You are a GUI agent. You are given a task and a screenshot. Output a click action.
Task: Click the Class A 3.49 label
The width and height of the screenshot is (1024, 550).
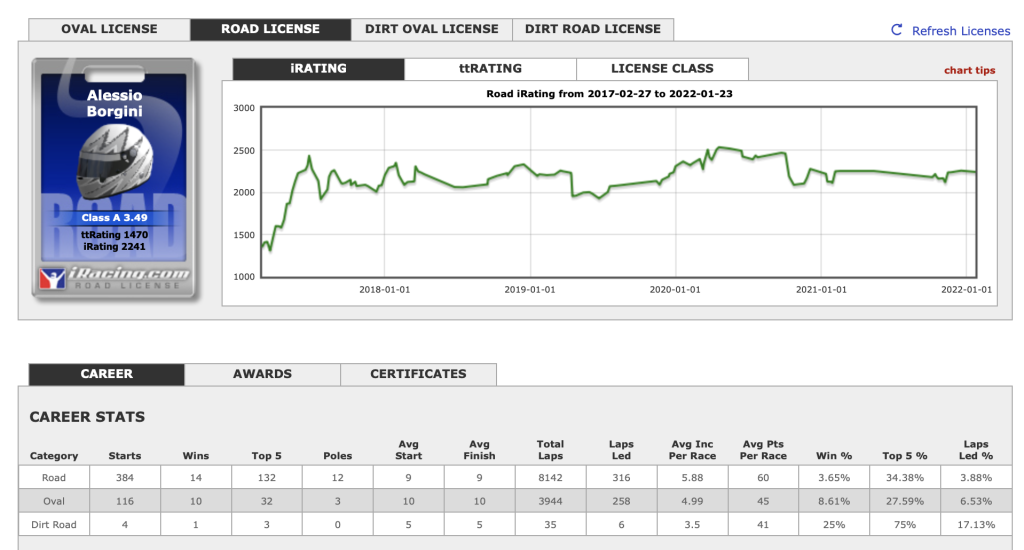[114, 218]
